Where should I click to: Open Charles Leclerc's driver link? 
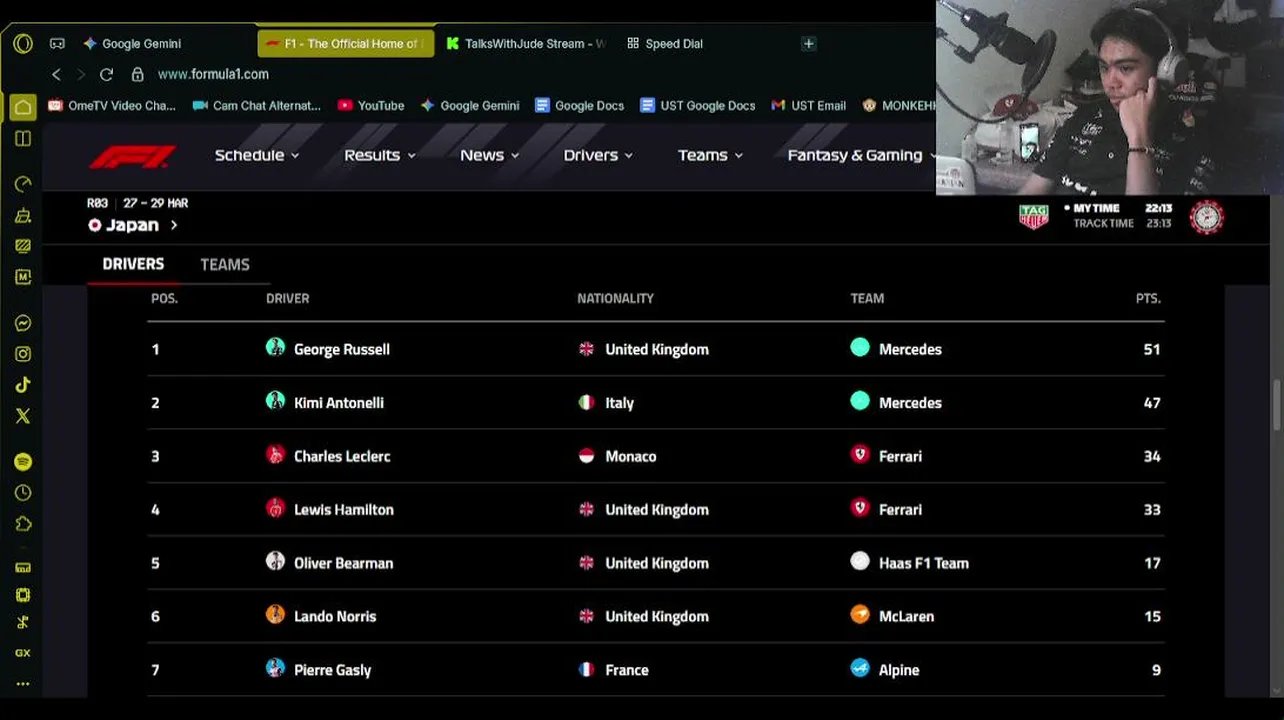(x=342, y=456)
